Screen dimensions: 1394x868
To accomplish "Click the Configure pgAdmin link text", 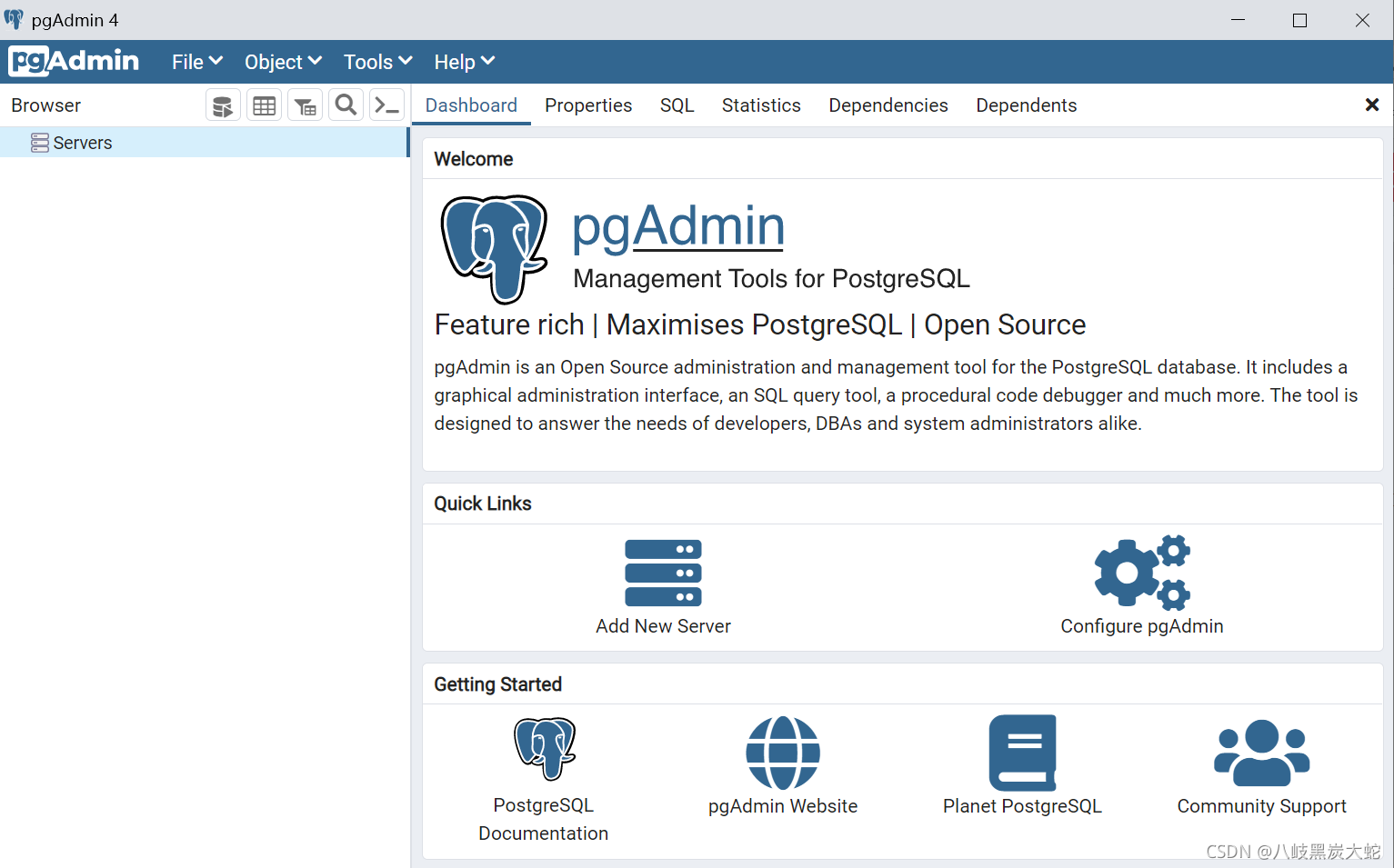I will coord(1142,626).
